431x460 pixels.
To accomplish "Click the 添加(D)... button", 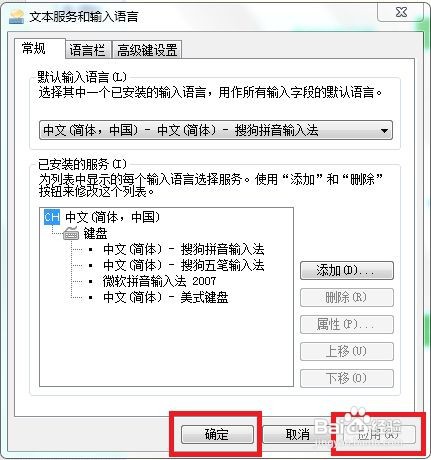I will 347,270.
